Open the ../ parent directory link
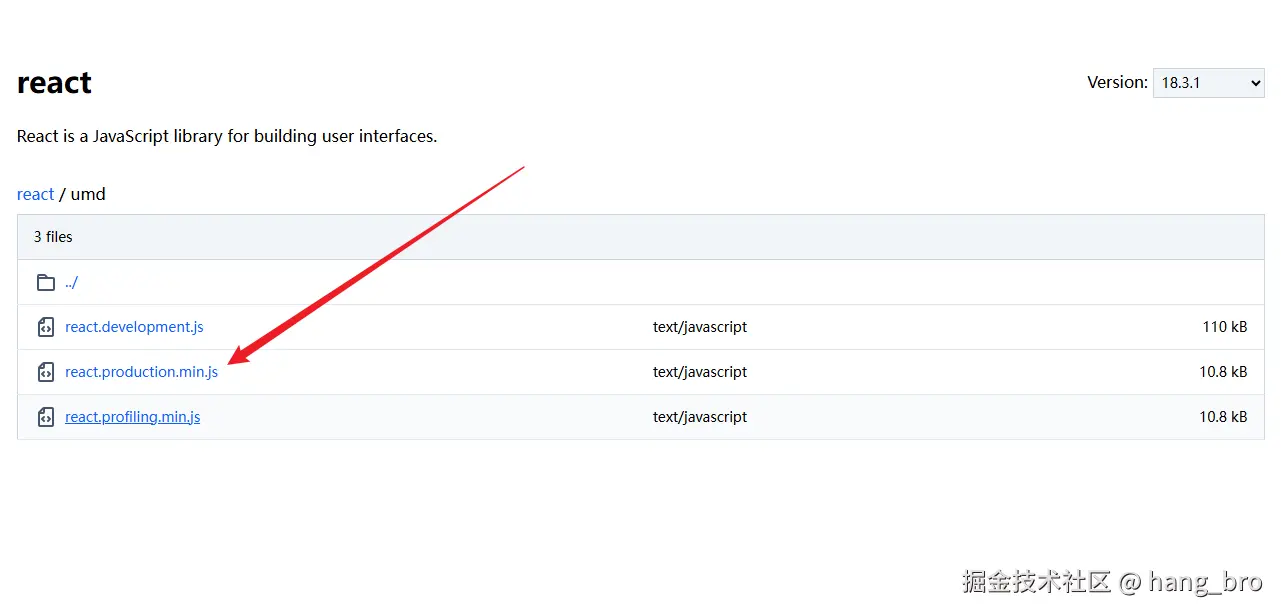Image resolution: width=1281 pixels, height=616 pixels. (x=71, y=282)
